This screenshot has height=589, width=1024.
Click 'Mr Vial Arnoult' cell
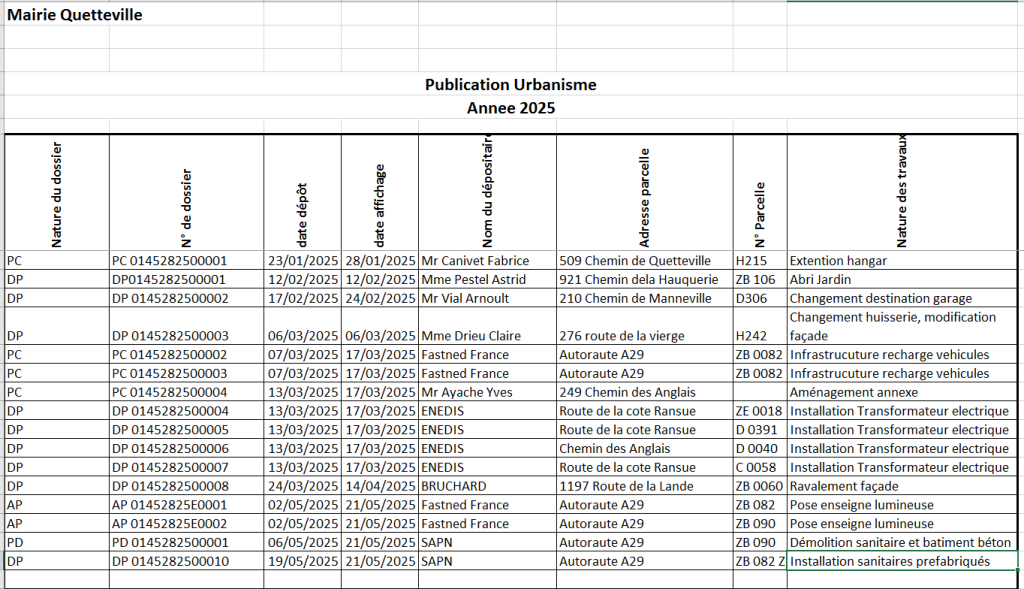[487, 298]
